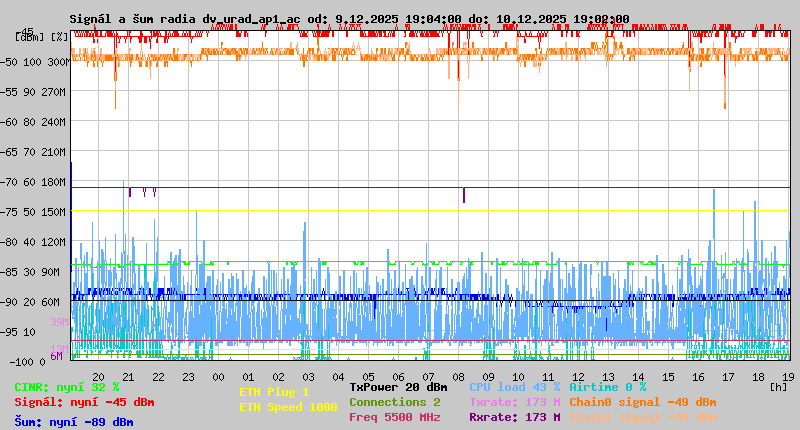Click the Freq 5500 MHz legend label

(x=394, y=417)
